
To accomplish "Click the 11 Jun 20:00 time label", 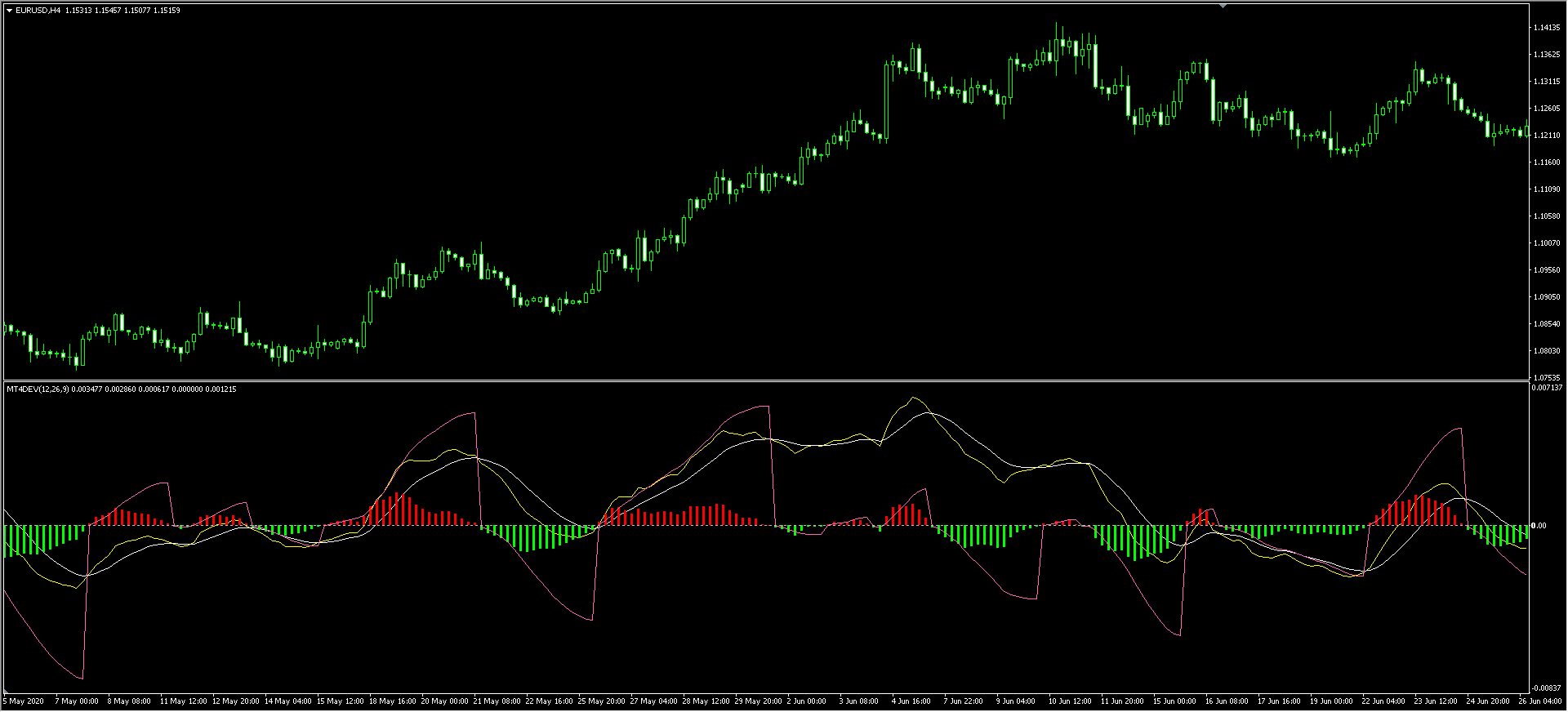I will pyautogui.click(x=1123, y=701).
